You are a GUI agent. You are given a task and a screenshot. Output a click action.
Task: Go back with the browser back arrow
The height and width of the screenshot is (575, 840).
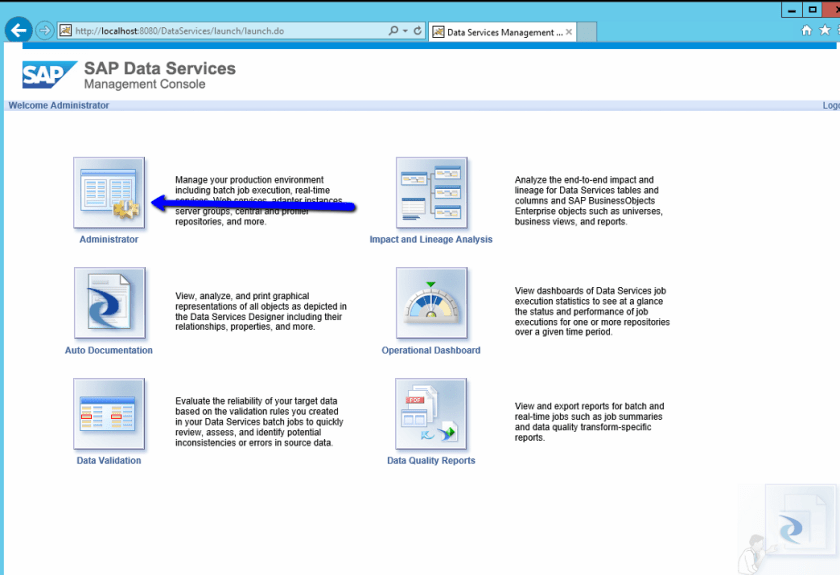point(18,31)
